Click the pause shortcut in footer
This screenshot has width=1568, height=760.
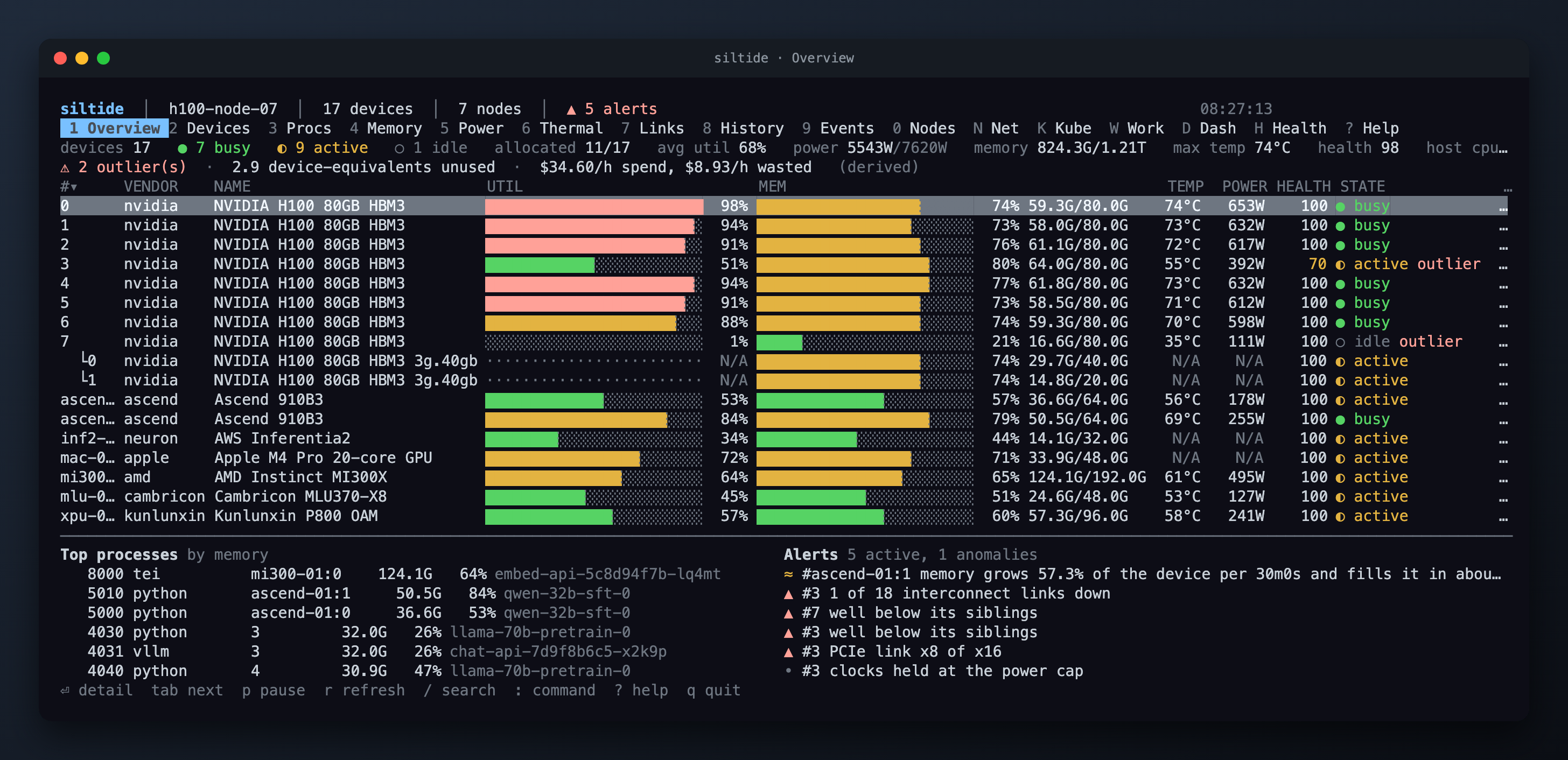pos(274,691)
